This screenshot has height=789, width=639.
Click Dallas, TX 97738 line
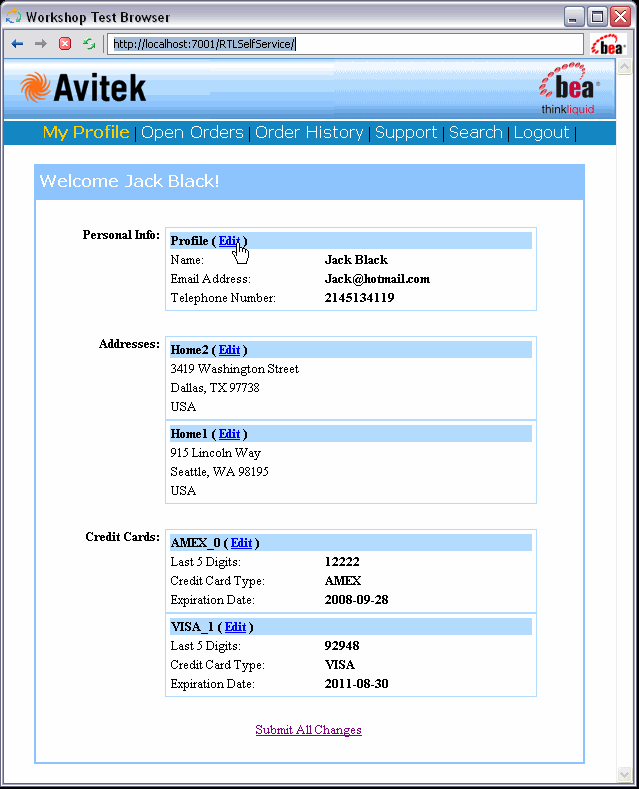coord(215,388)
